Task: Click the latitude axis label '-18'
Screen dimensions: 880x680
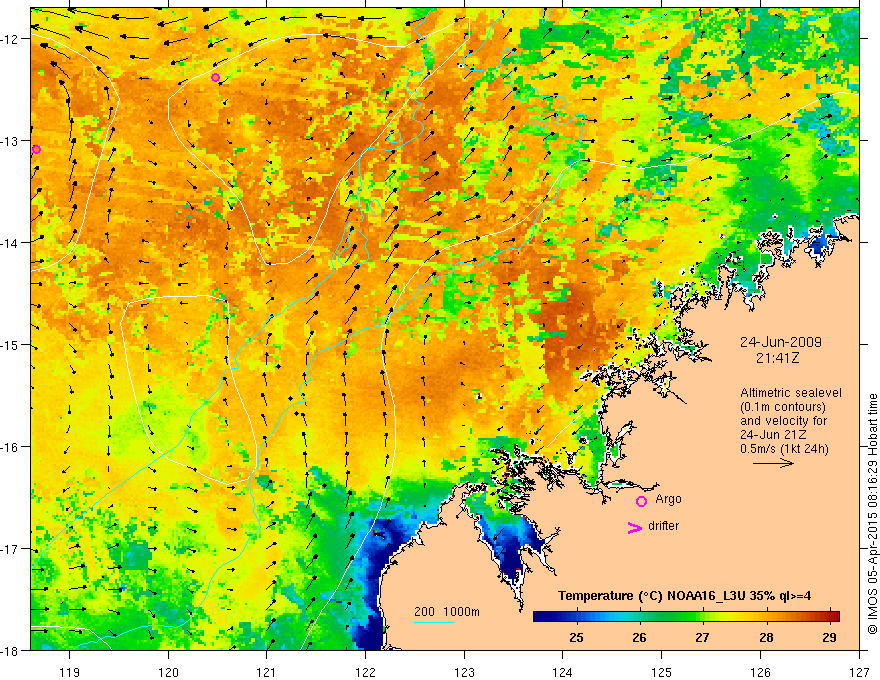Action: click(x=11, y=651)
